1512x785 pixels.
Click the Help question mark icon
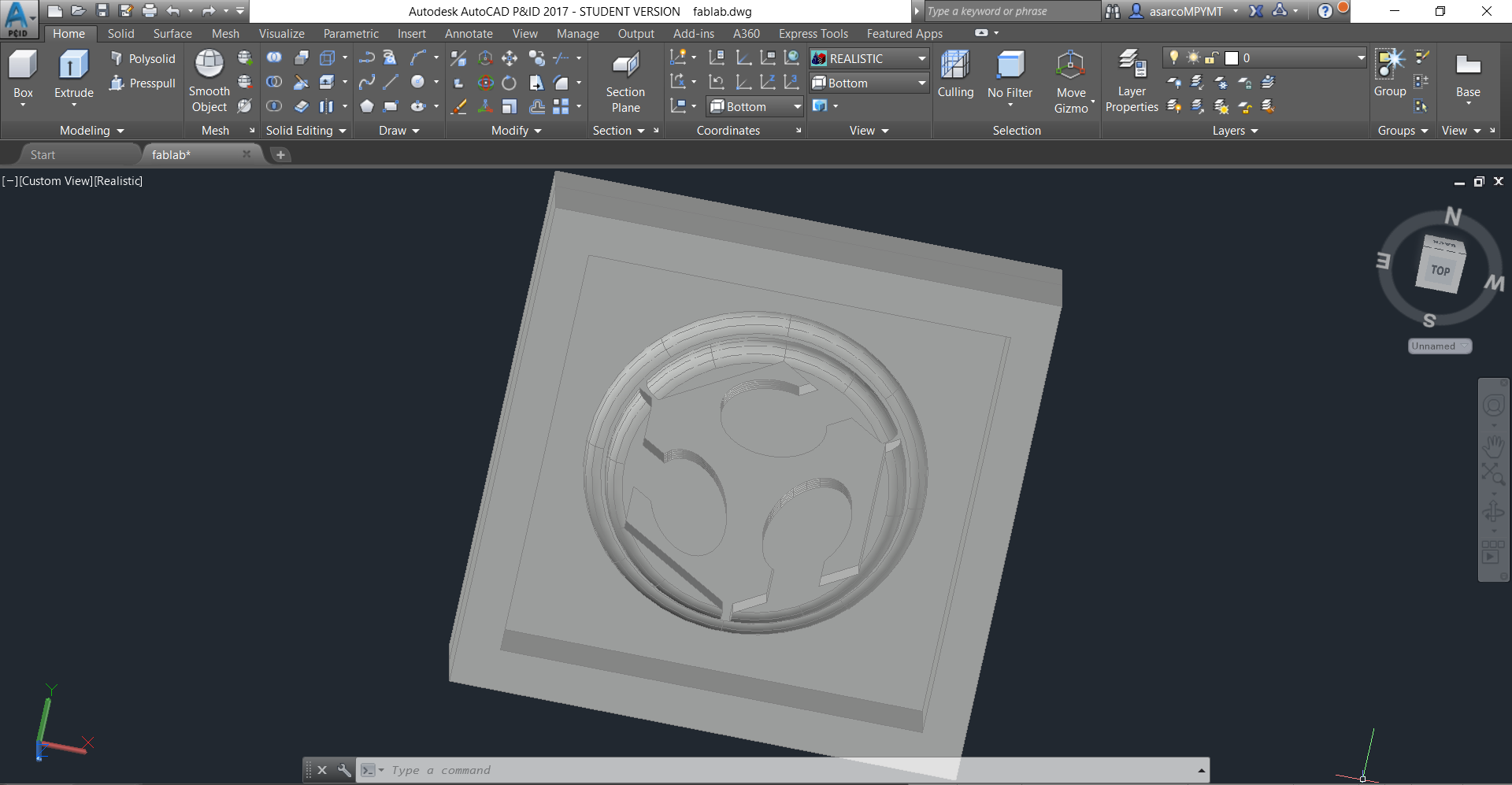[x=1325, y=11]
